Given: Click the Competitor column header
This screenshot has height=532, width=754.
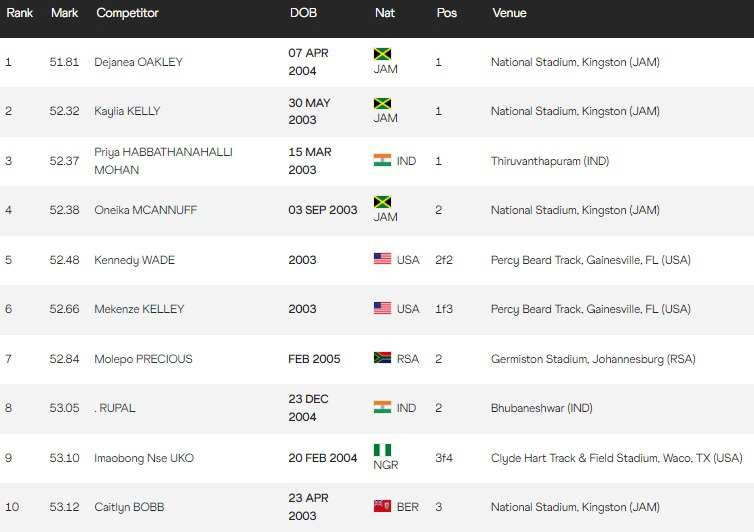Looking at the screenshot, I should click(x=127, y=13).
